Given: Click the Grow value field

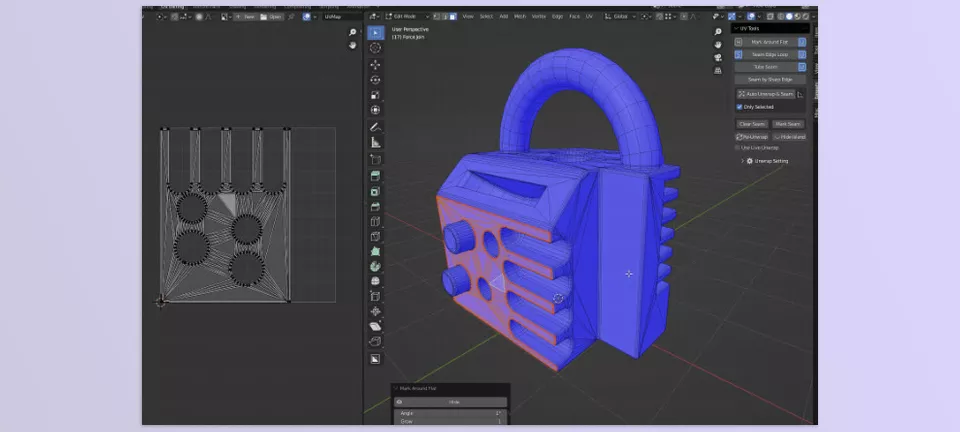Looking at the screenshot, I should click(451, 421).
